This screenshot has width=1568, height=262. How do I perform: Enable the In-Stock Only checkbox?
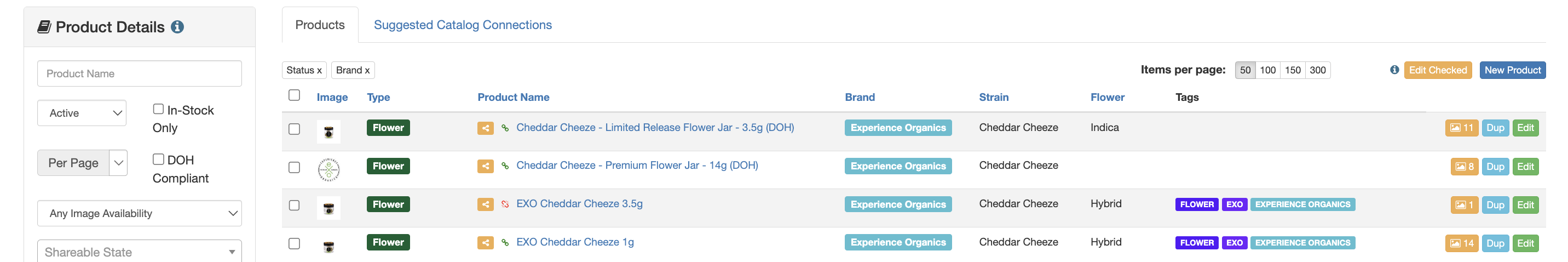pyautogui.click(x=158, y=109)
